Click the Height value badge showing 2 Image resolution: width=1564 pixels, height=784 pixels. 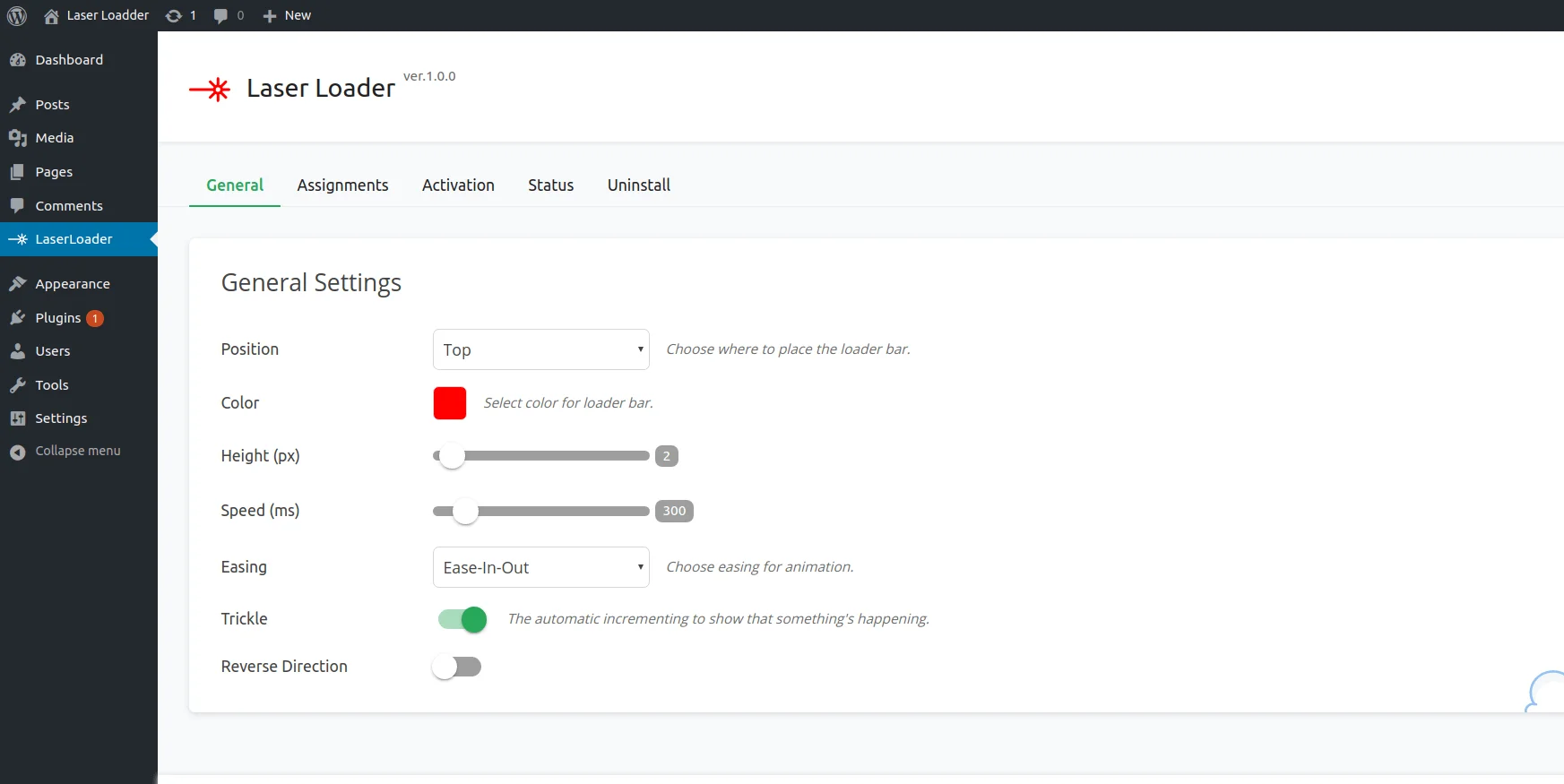tap(667, 456)
